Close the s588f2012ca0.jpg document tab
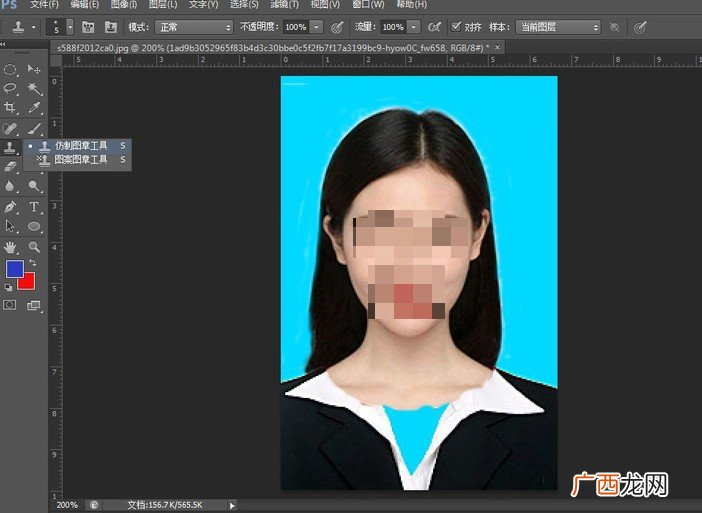Viewport: 702px width, 513px height. coord(497,47)
